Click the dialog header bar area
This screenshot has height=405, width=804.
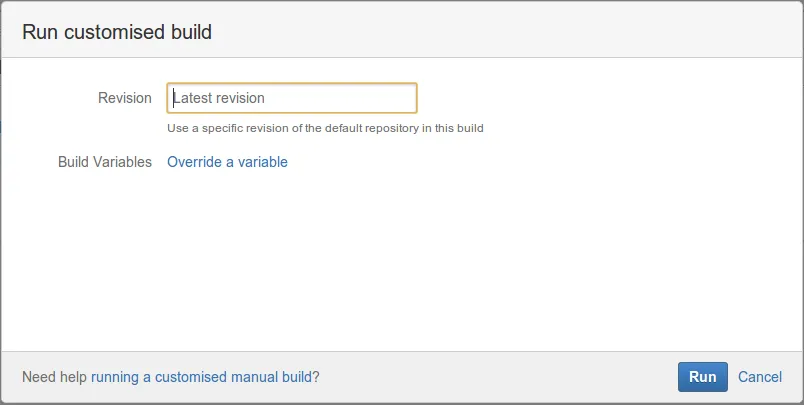click(x=500, y=32)
